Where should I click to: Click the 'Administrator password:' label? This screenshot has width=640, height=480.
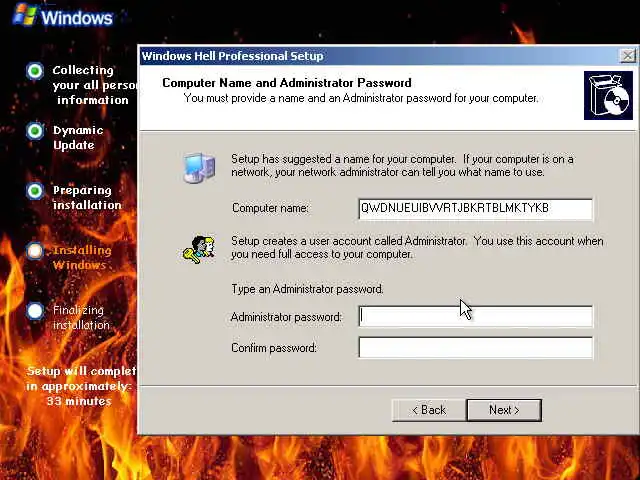286,317
